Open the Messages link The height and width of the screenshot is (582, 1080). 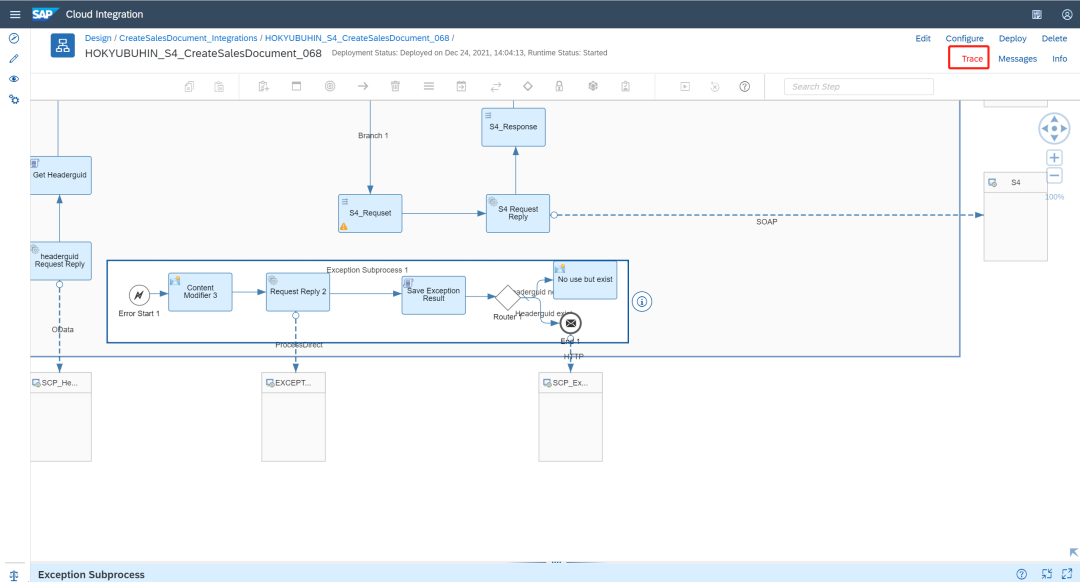coord(1017,59)
